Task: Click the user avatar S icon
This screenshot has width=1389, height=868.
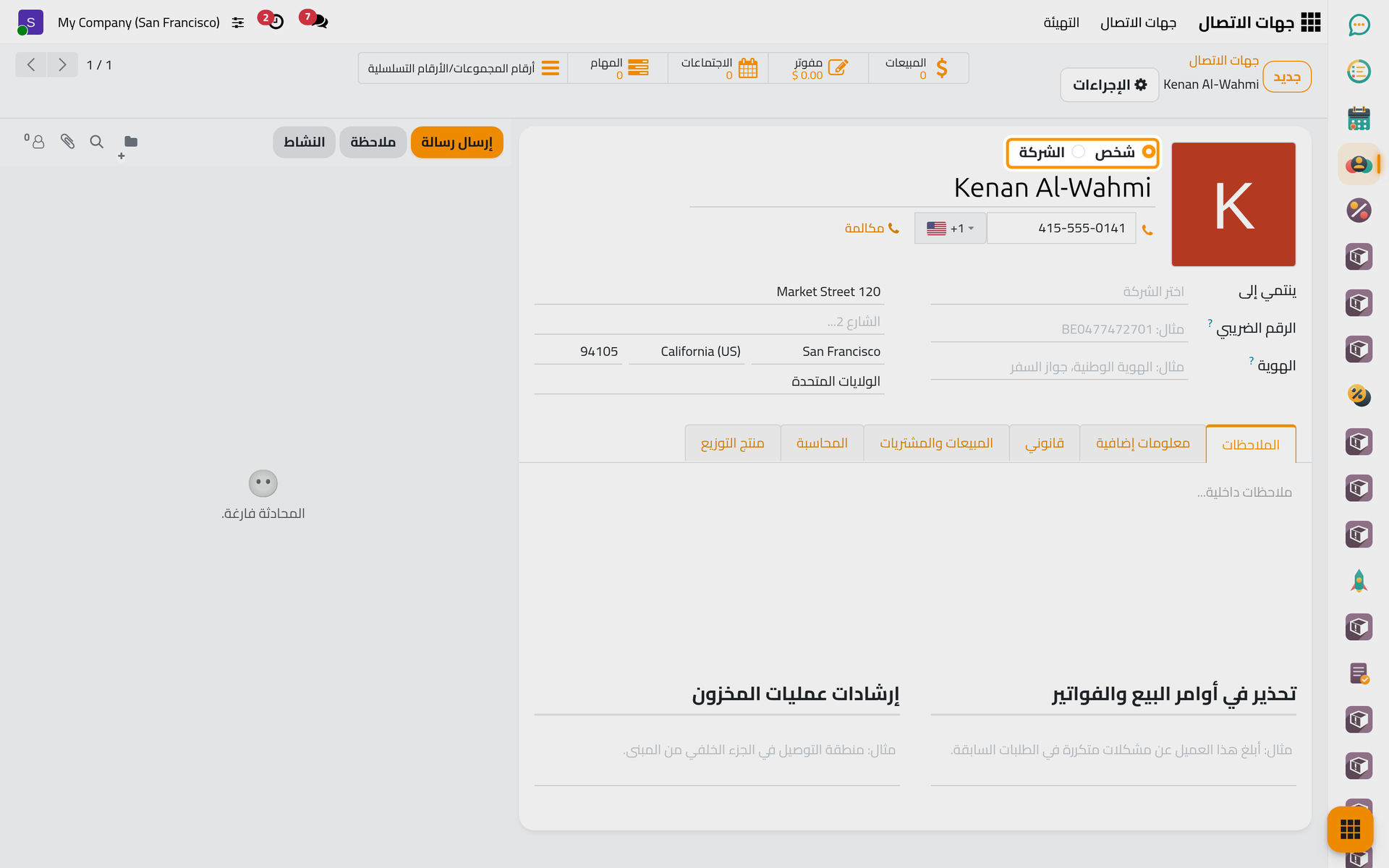Action: click(x=30, y=22)
